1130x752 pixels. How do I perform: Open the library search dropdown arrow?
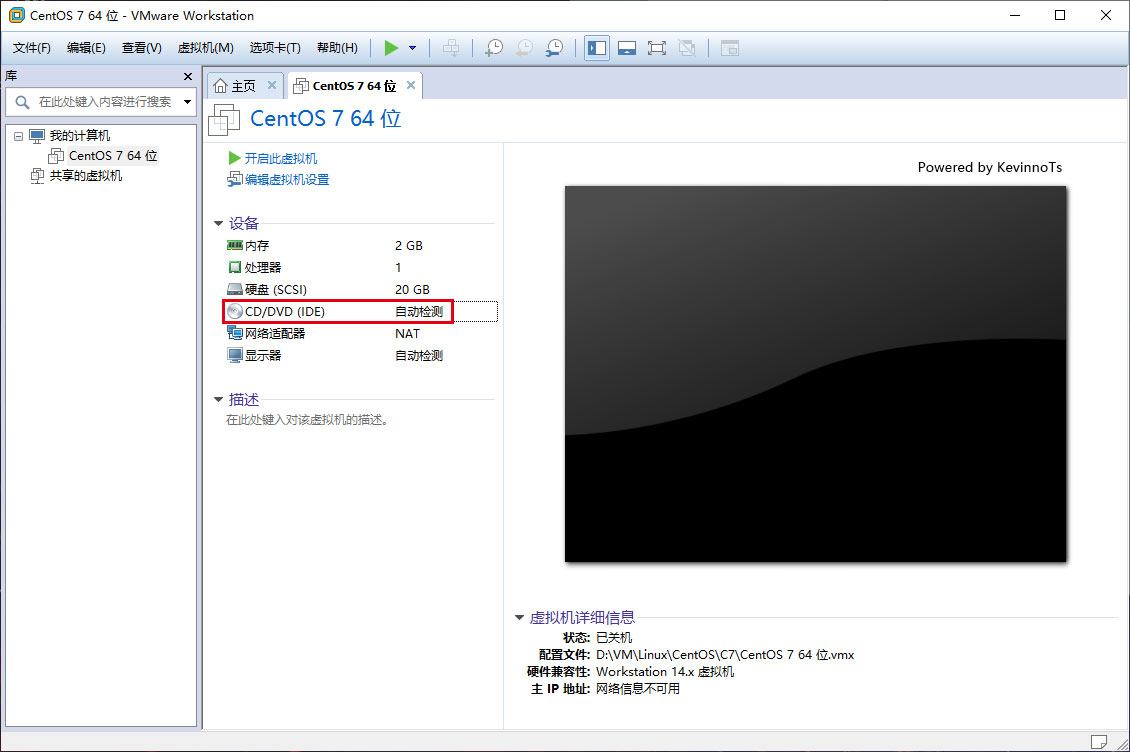[187, 102]
